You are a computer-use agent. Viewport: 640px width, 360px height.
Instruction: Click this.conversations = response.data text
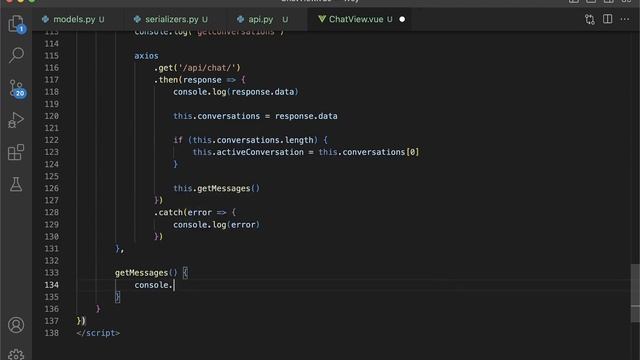pyautogui.click(x=255, y=116)
